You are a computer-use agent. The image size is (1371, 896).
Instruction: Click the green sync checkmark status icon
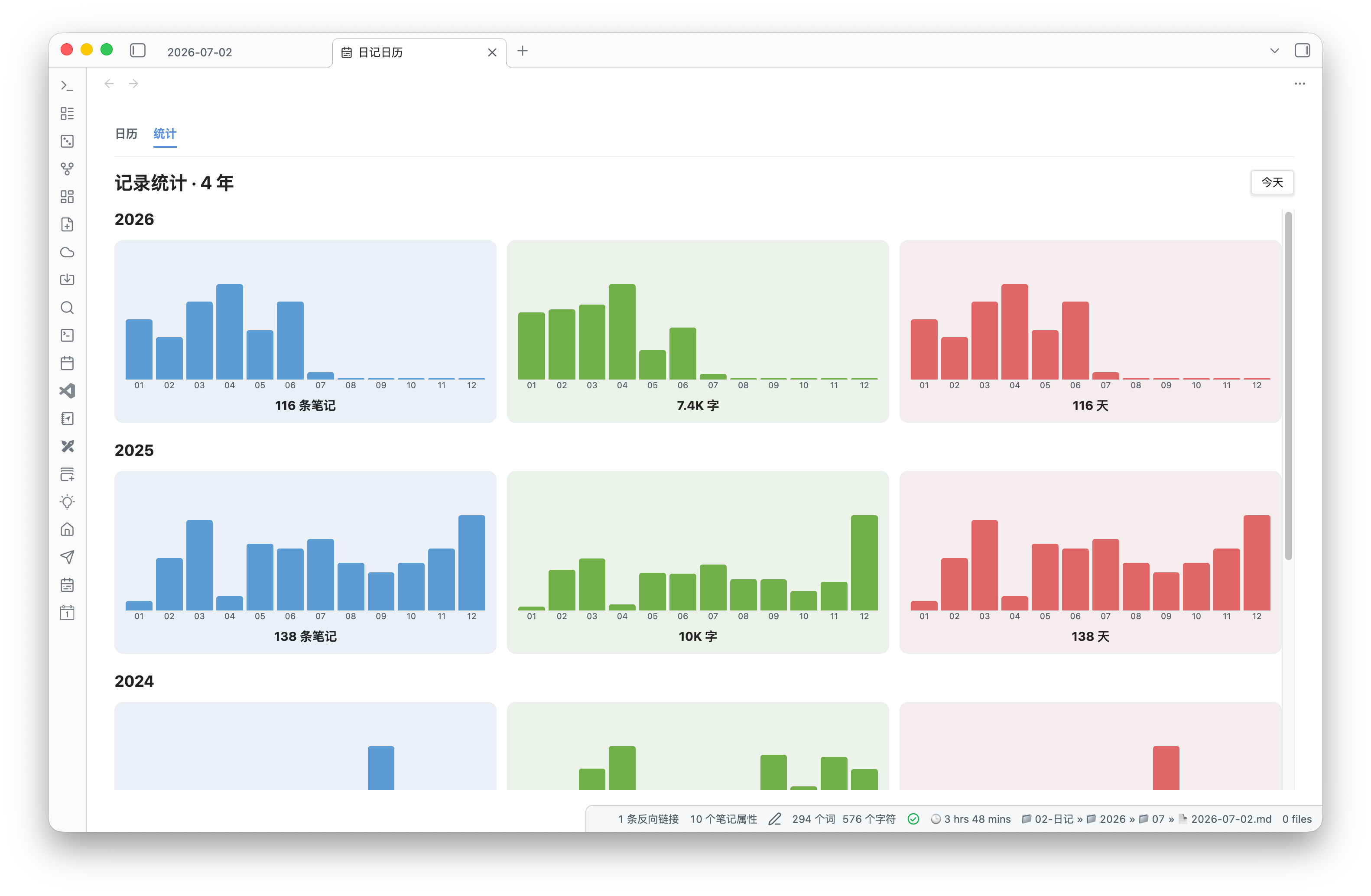[913, 819]
